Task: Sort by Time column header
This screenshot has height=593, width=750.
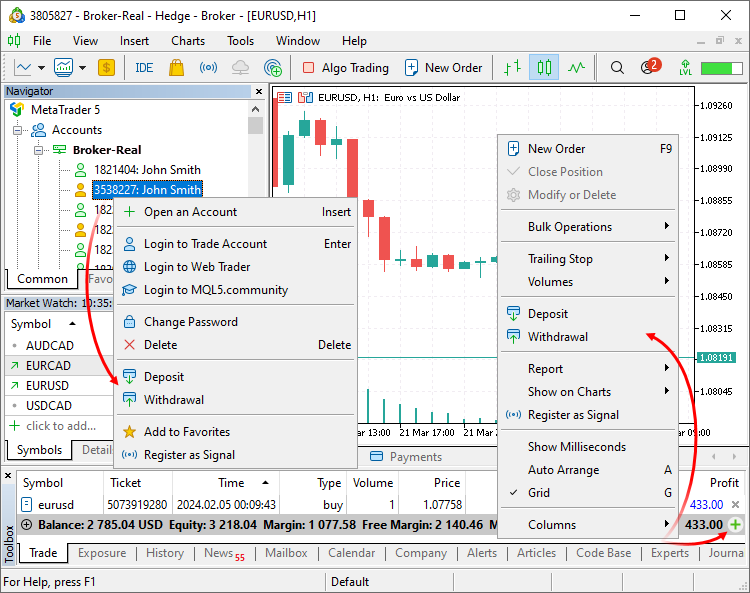Action: point(226,483)
